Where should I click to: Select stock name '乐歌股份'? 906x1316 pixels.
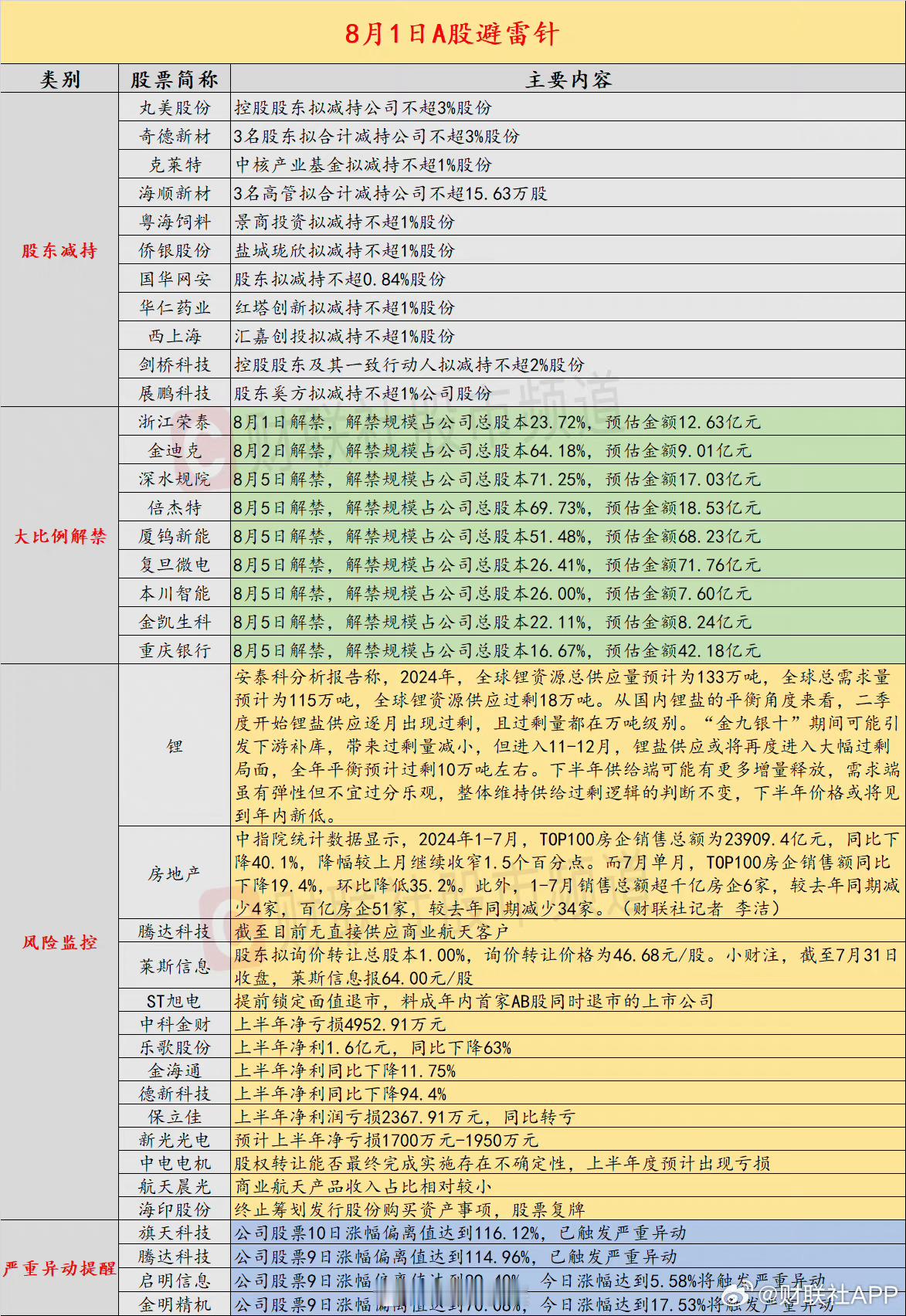tap(175, 1048)
